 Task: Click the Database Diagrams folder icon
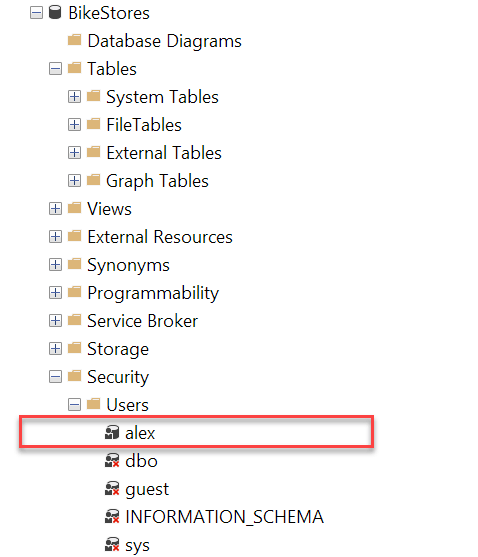[x=74, y=40]
